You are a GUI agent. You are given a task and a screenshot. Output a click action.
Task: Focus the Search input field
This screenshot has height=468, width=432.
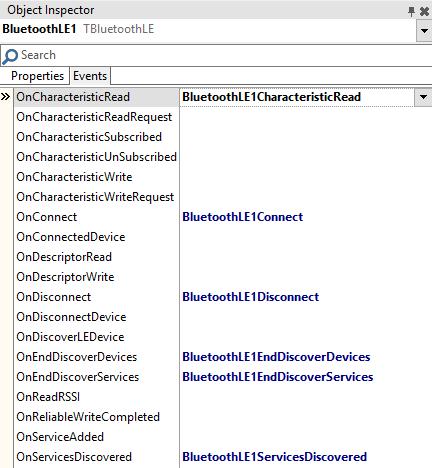(x=226, y=55)
